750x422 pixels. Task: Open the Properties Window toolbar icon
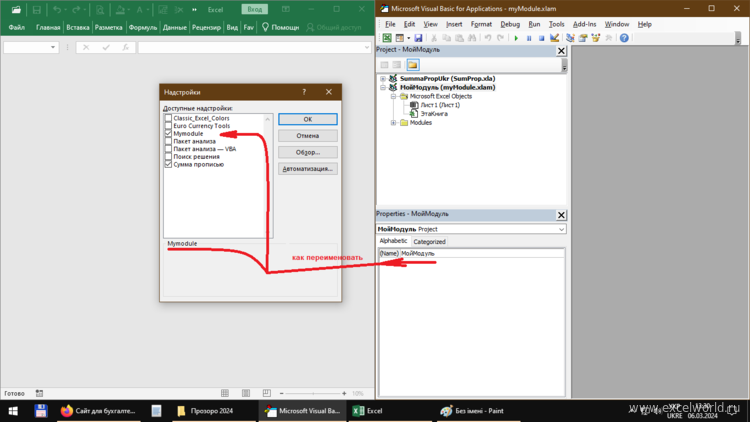pos(583,38)
